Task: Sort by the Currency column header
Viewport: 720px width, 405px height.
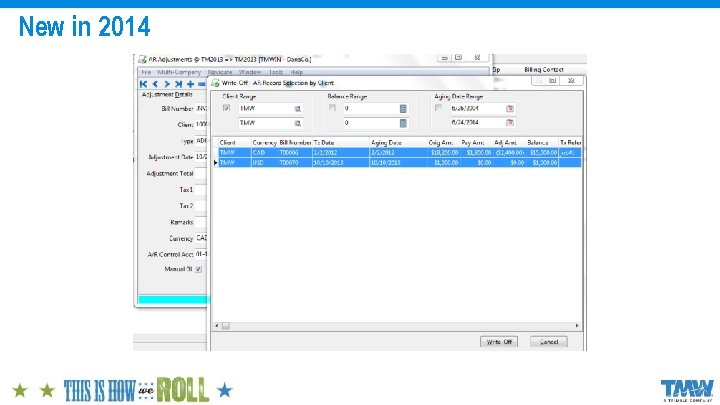Action: coord(264,143)
